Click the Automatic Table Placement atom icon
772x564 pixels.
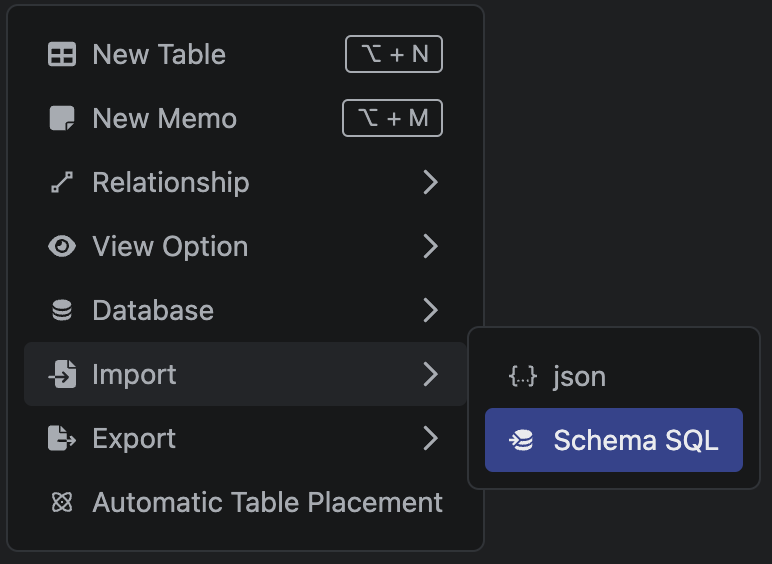click(62, 503)
